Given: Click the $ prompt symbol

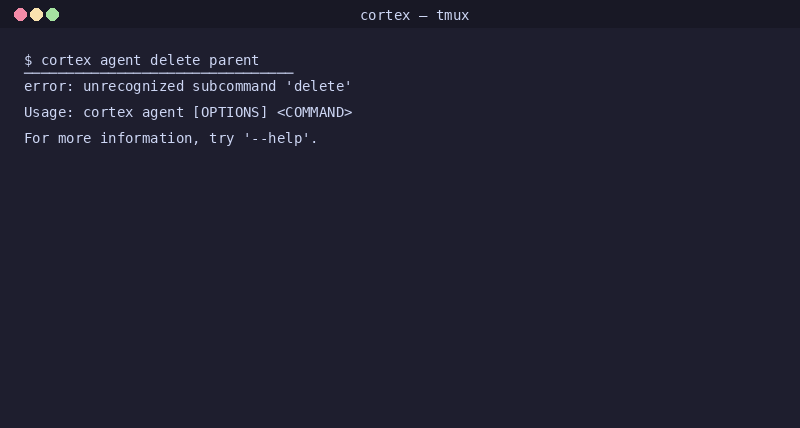Looking at the screenshot, I should coord(28,60).
